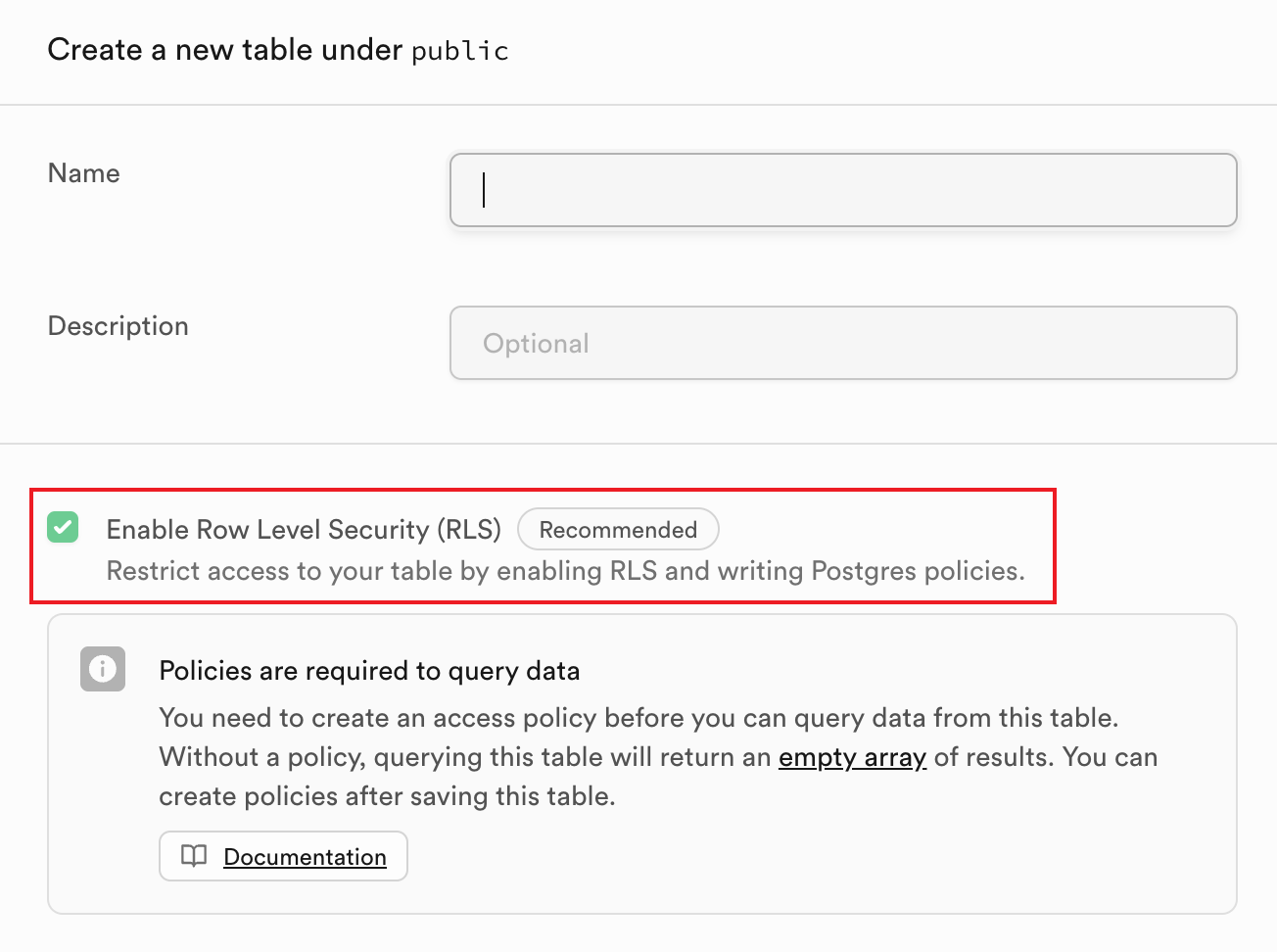The image size is (1277, 952).
Task: Toggle the green Enable Row Level Security checkbox
Action: pos(63,528)
